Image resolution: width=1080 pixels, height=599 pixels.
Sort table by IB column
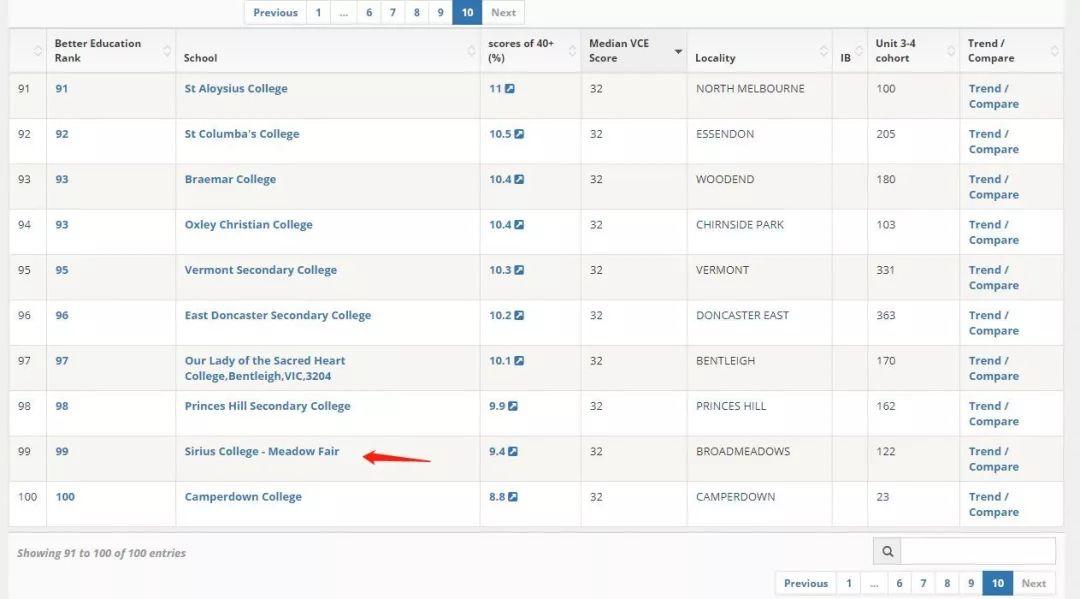(849, 51)
